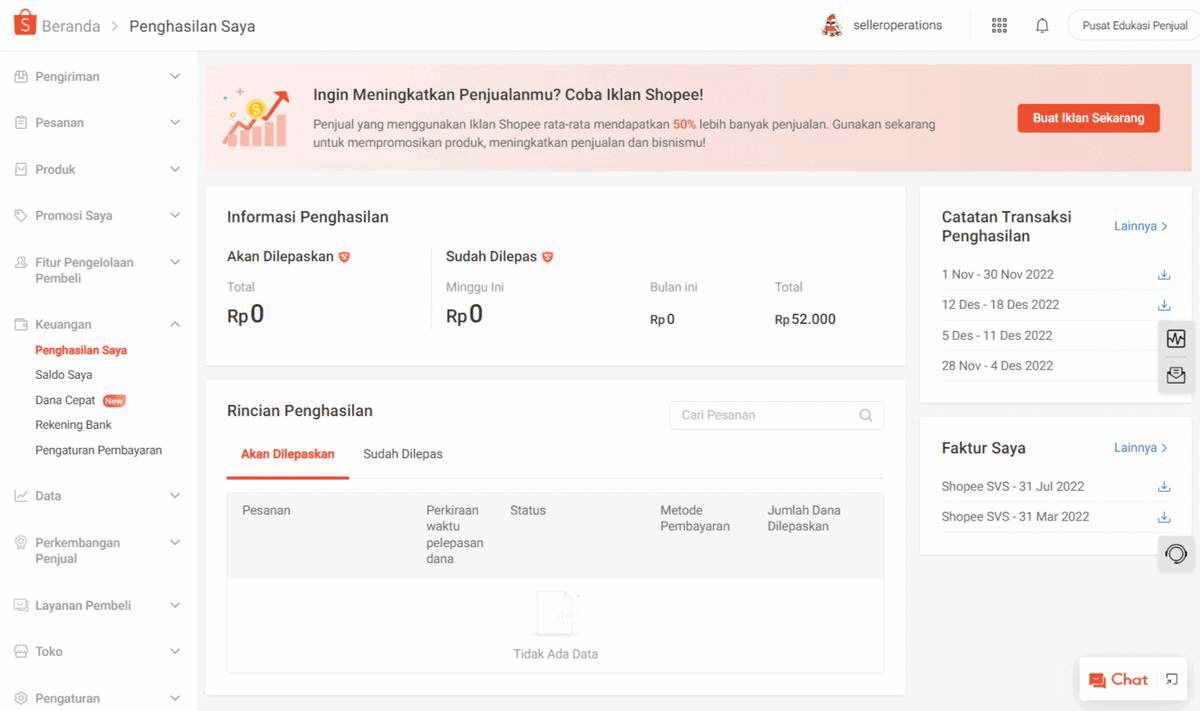This screenshot has width=1200, height=711.
Task: Expand the Pengiriman sidebar menu
Action: tap(98, 77)
